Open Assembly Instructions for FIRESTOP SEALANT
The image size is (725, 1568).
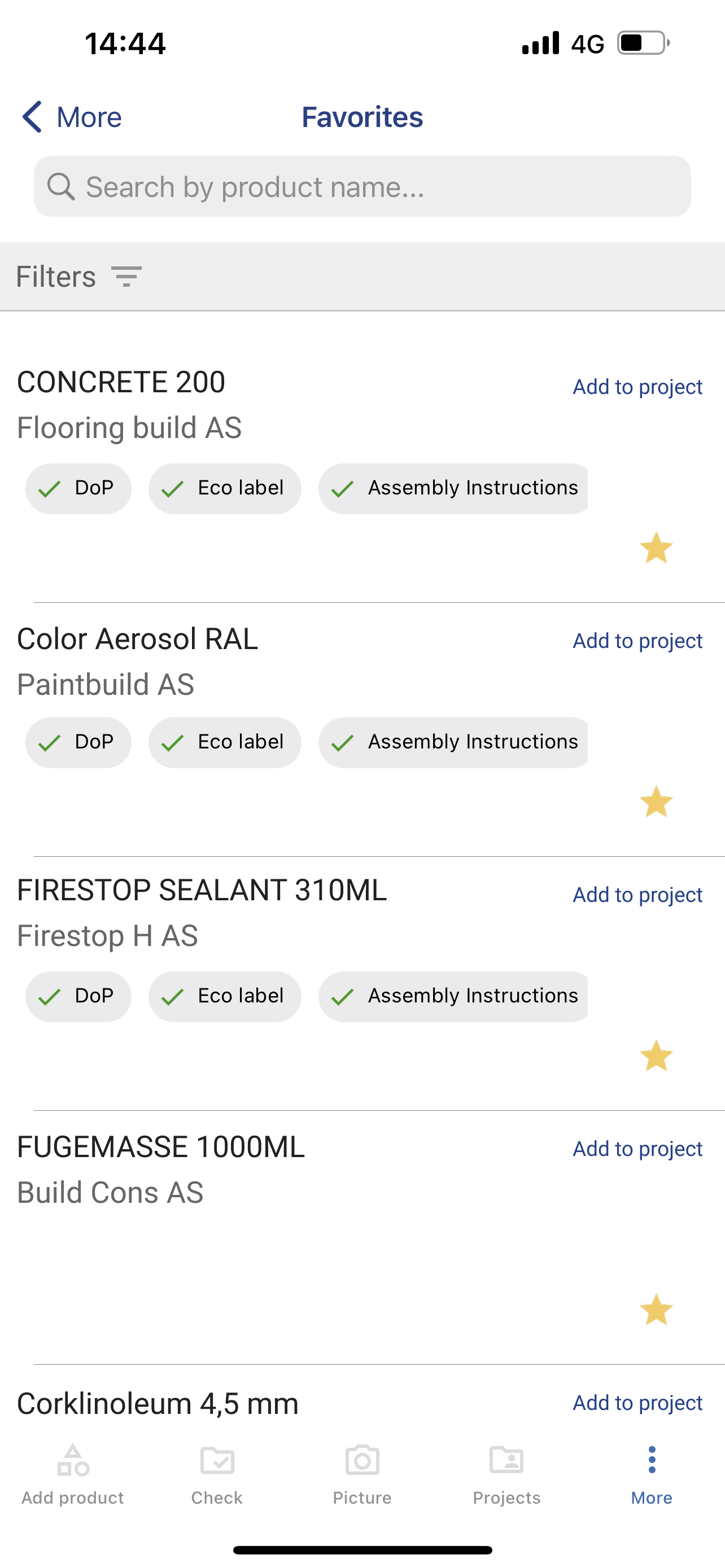click(x=453, y=996)
